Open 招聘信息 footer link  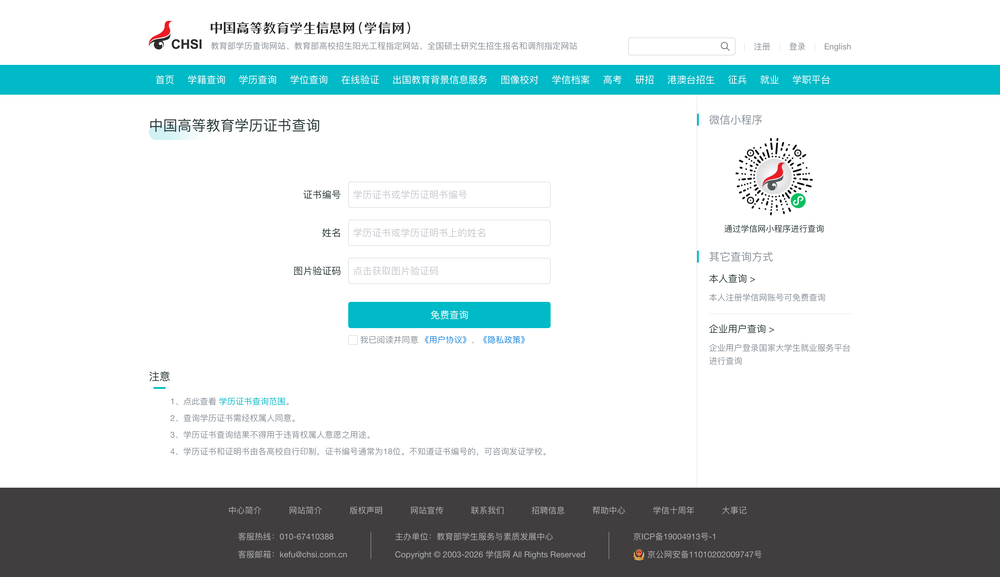548,511
